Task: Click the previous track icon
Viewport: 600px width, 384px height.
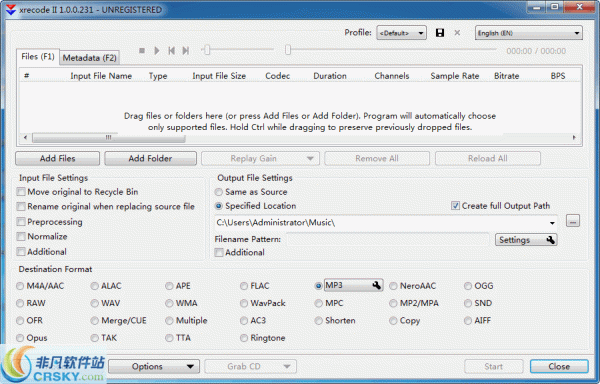Action: [x=171, y=50]
